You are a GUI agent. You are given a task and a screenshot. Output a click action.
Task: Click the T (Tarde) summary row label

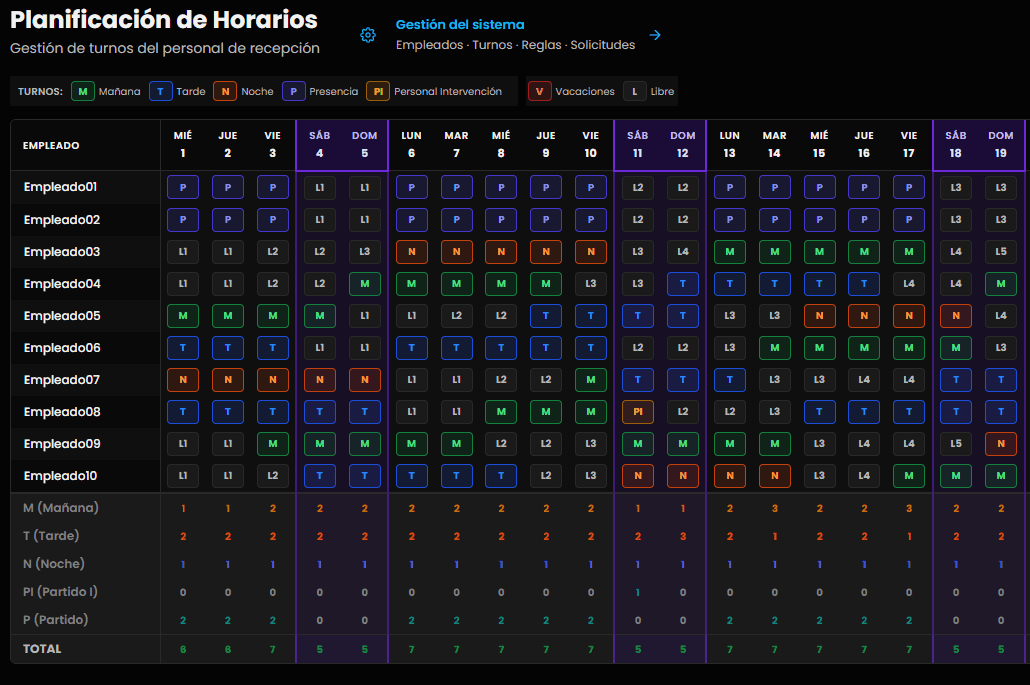[x=51, y=536]
